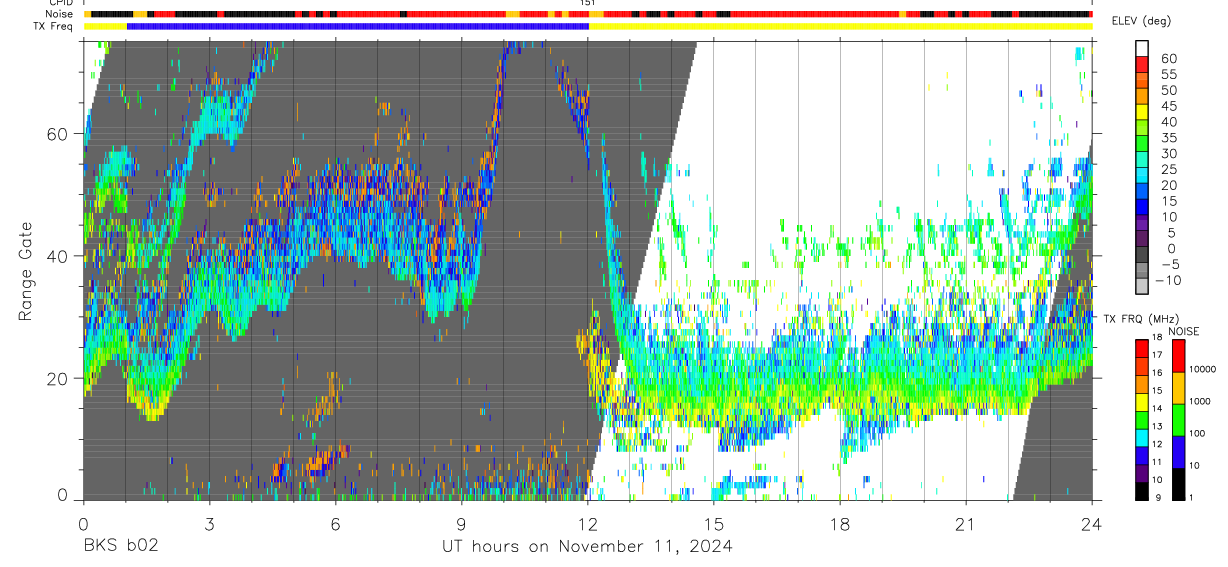Choose the yellow 14–15 MHz TX FRQ swatch
1228x567 pixels.
pos(1142,402)
